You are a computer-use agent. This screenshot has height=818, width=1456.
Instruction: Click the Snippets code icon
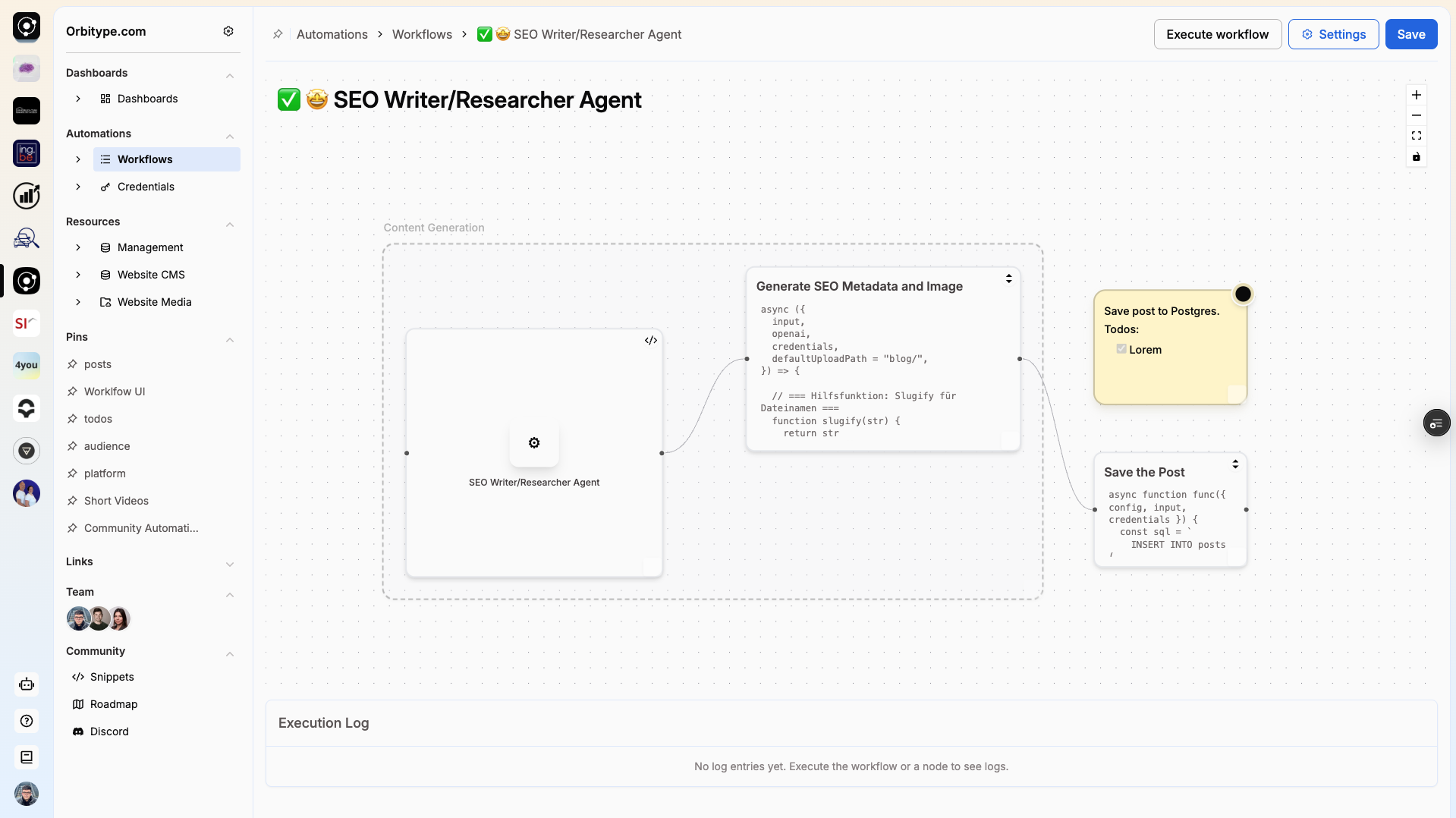(x=78, y=677)
